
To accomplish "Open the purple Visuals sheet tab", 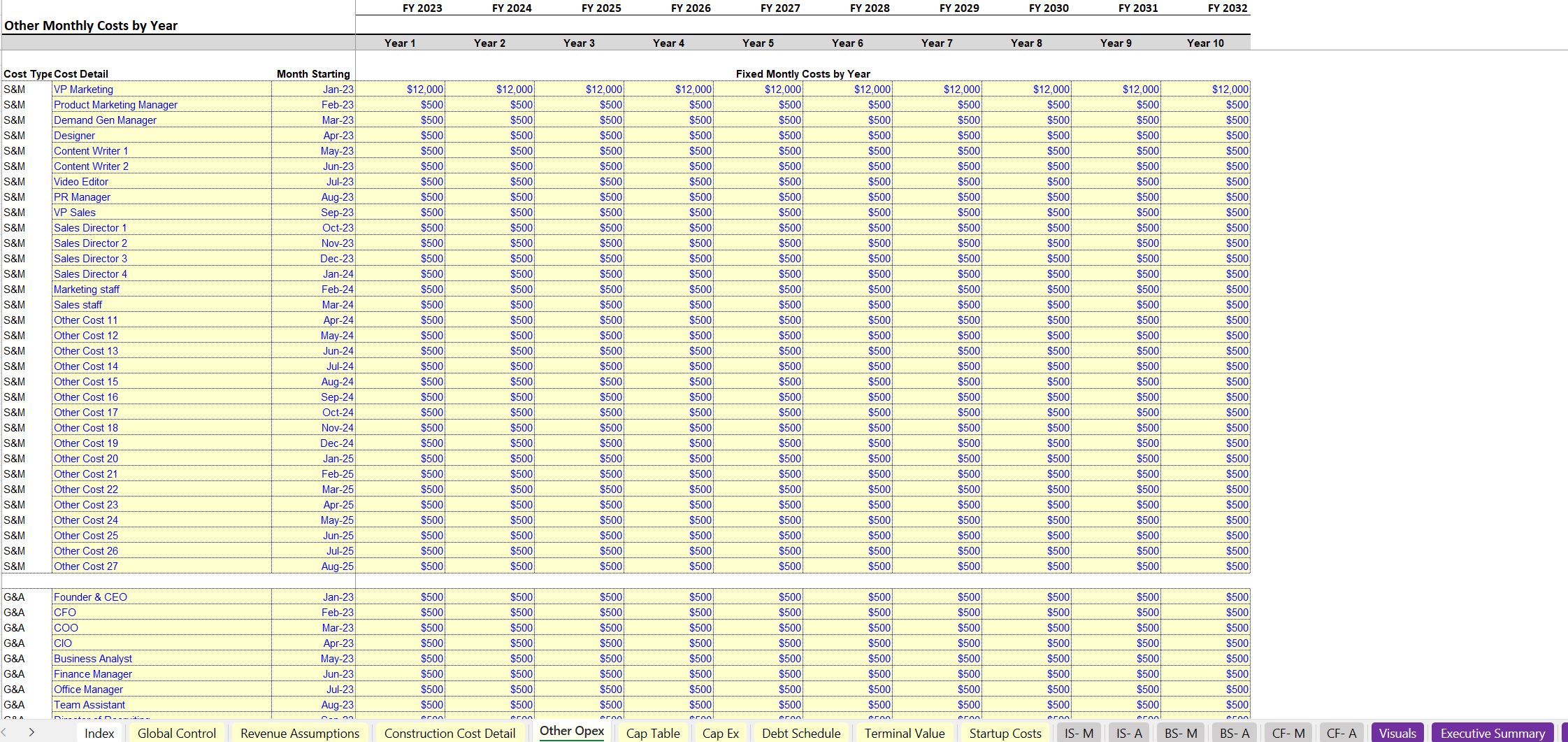I will [x=1397, y=733].
